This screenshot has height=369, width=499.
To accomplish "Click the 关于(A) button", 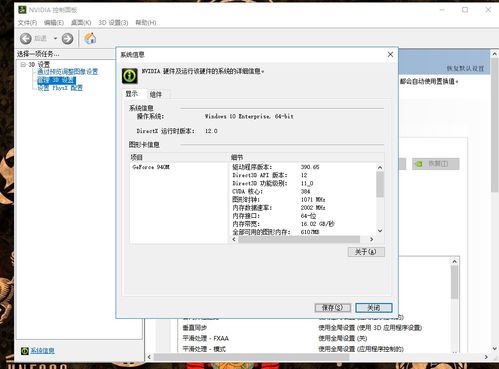I will 366,252.
